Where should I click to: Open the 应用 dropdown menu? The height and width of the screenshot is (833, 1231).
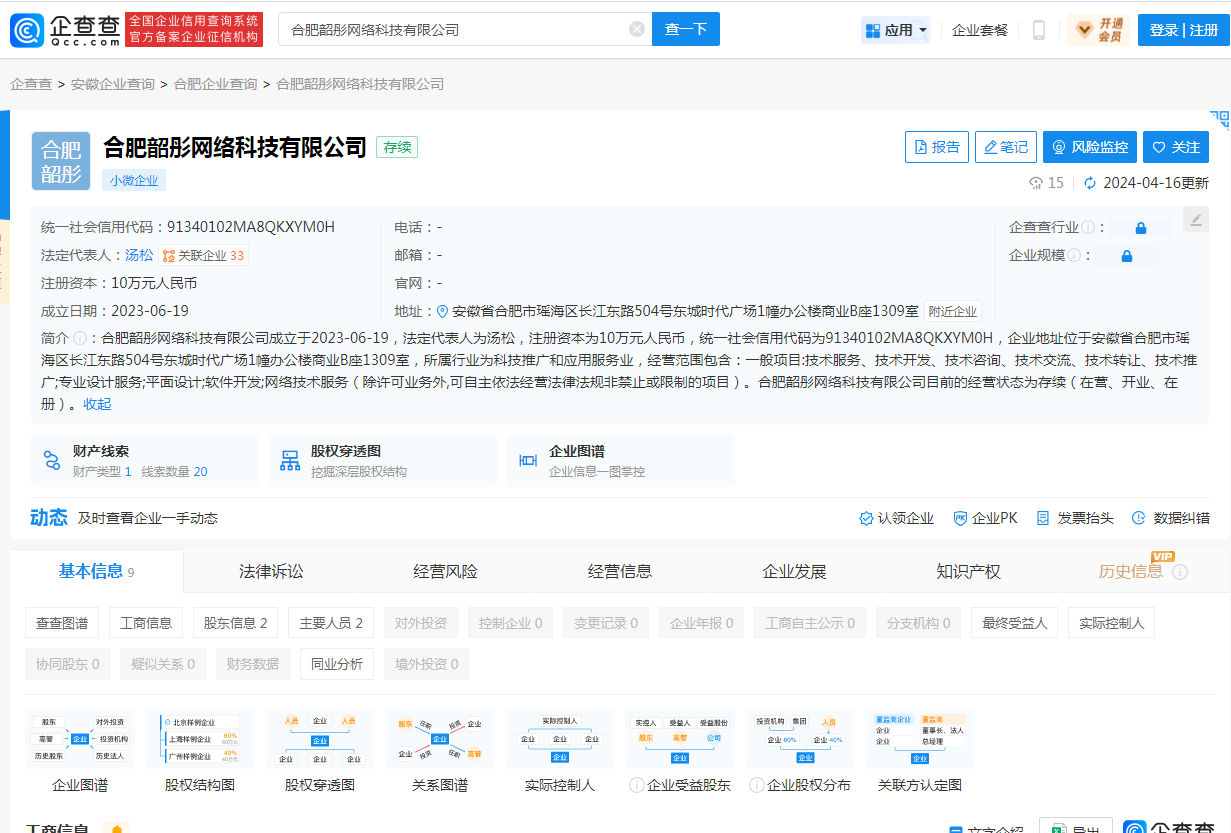(x=895, y=29)
